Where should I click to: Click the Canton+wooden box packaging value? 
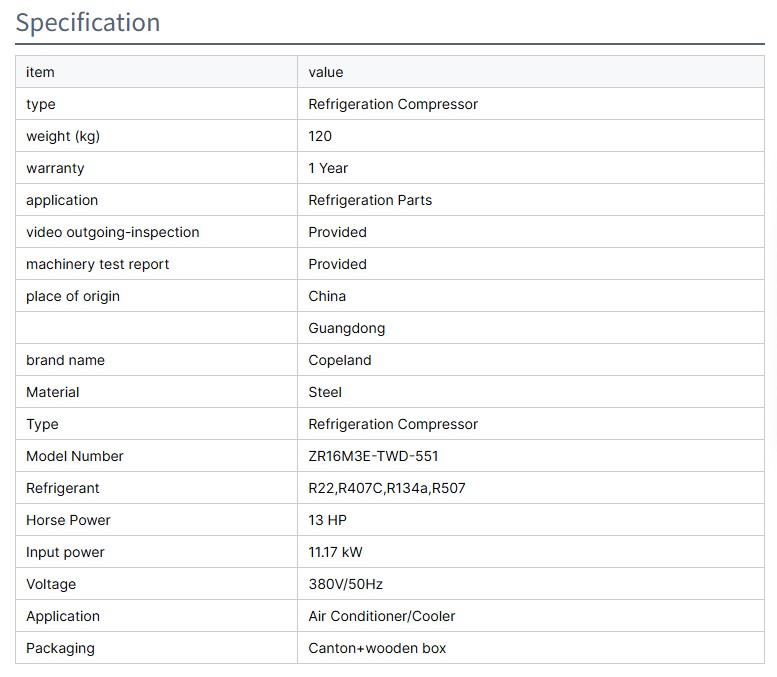[x=377, y=648]
